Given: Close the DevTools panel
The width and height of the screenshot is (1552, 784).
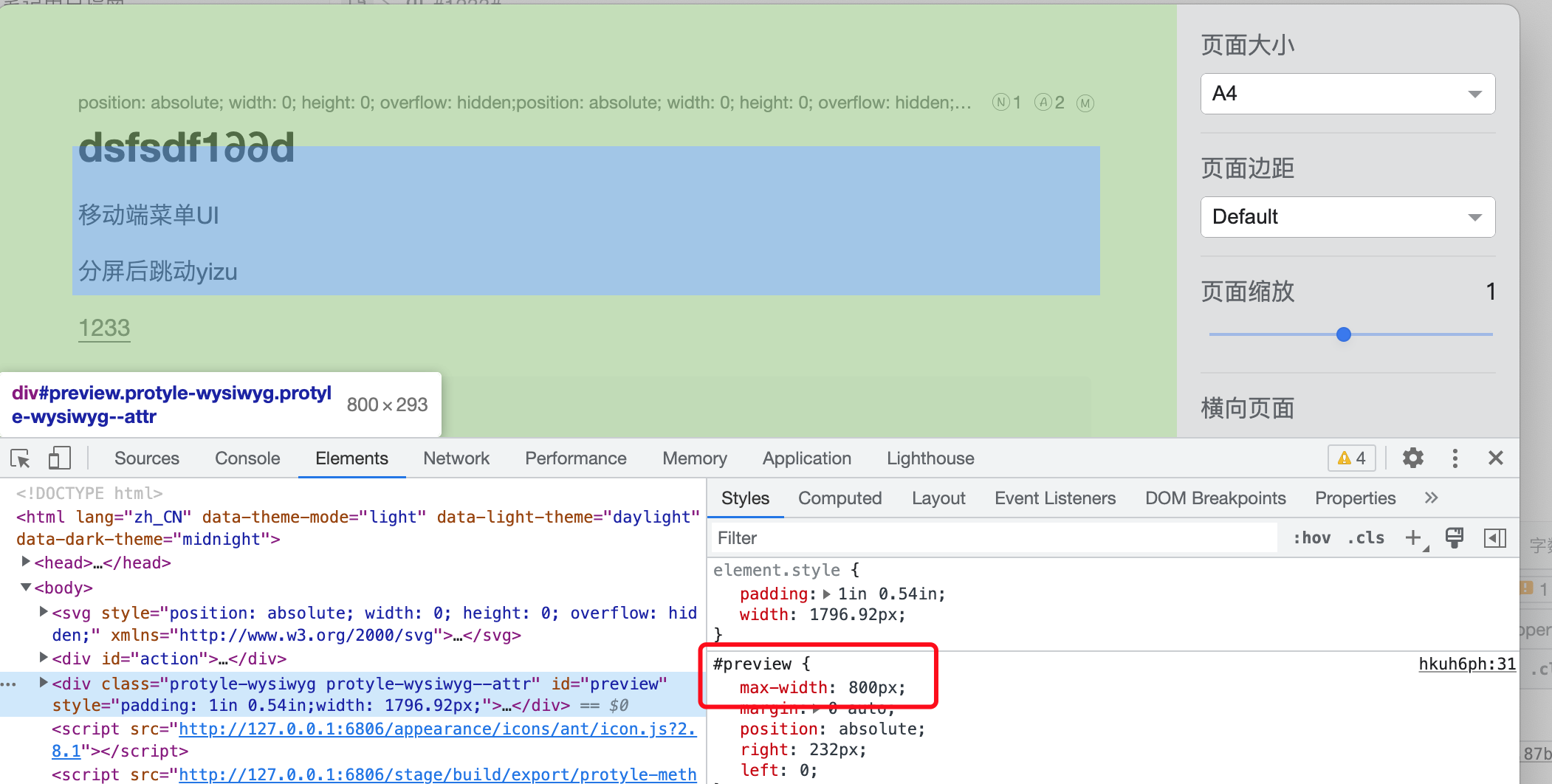Looking at the screenshot, I should [1495, 458].
